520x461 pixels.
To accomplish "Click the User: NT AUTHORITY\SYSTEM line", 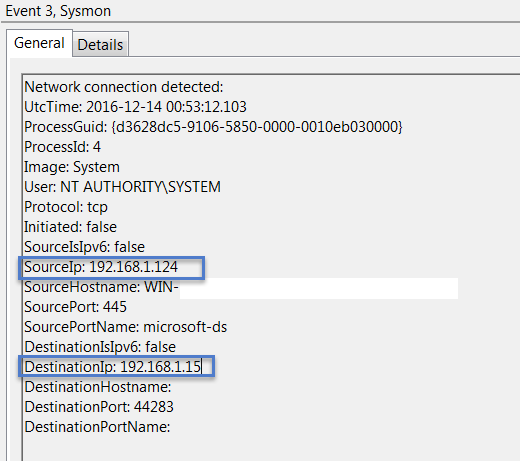I will tap(122, 187).
